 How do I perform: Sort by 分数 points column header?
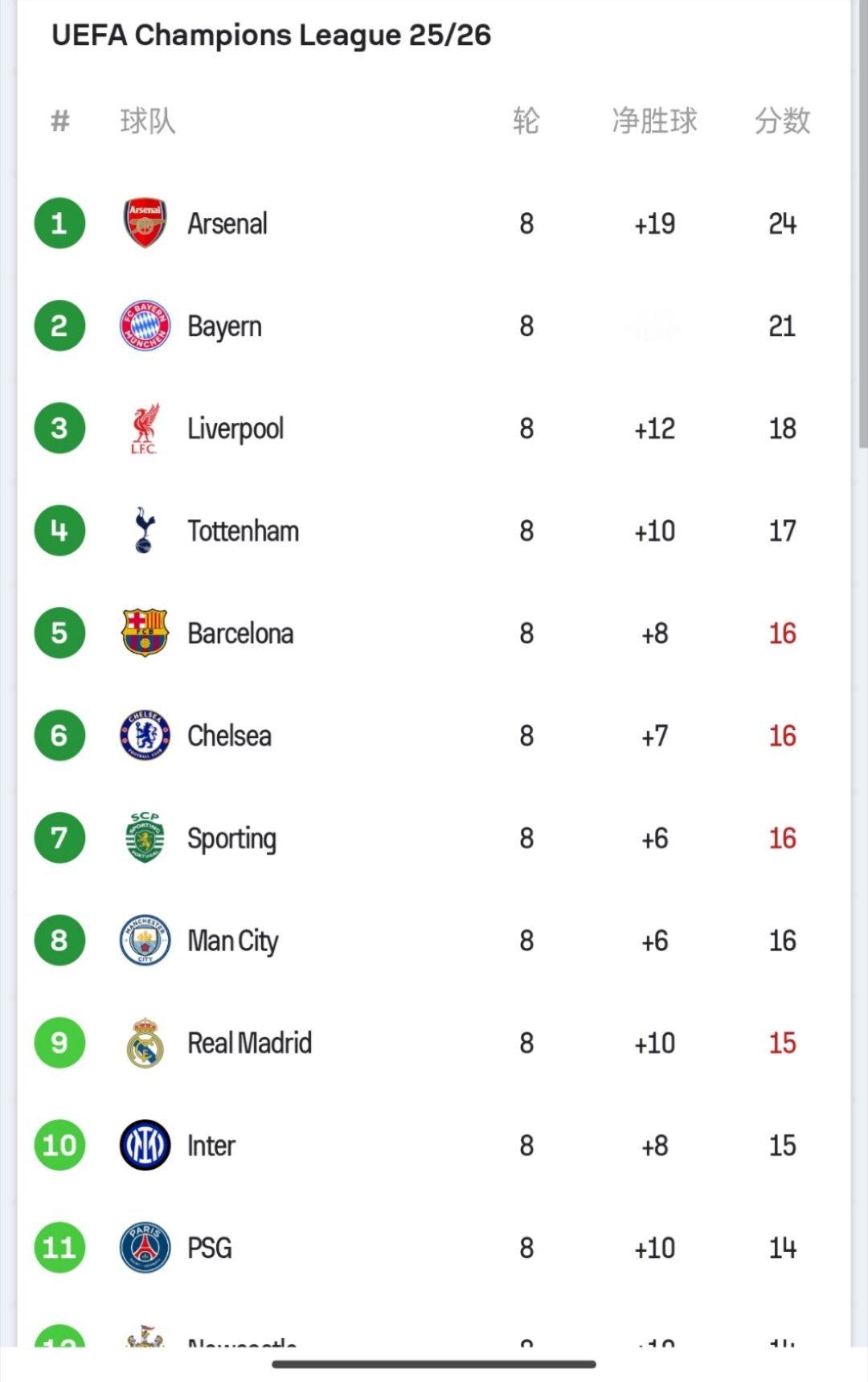click(782, 121)
